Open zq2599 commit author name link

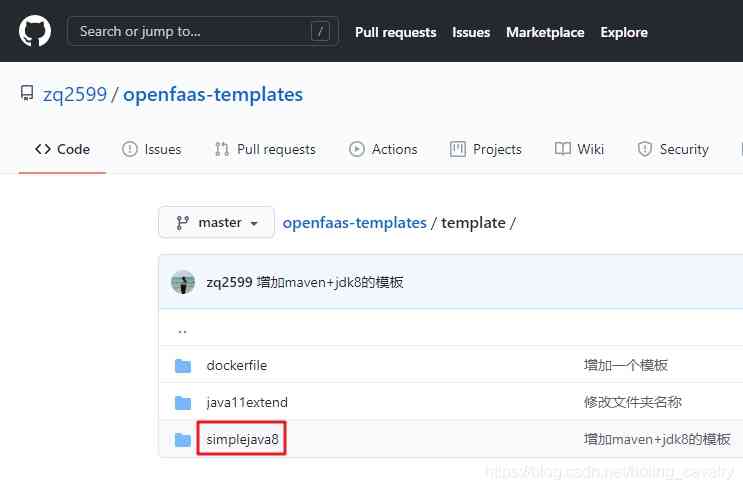point(229,282)
